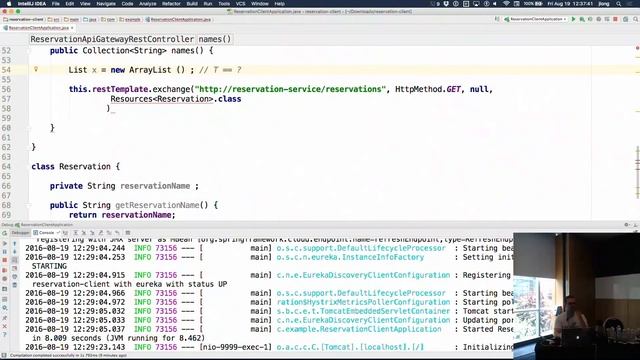Click the EurekaDiscoveryClientConfiguration link at 12:29:04.915
The image size is (640, 360).
[x=363, y=275]
